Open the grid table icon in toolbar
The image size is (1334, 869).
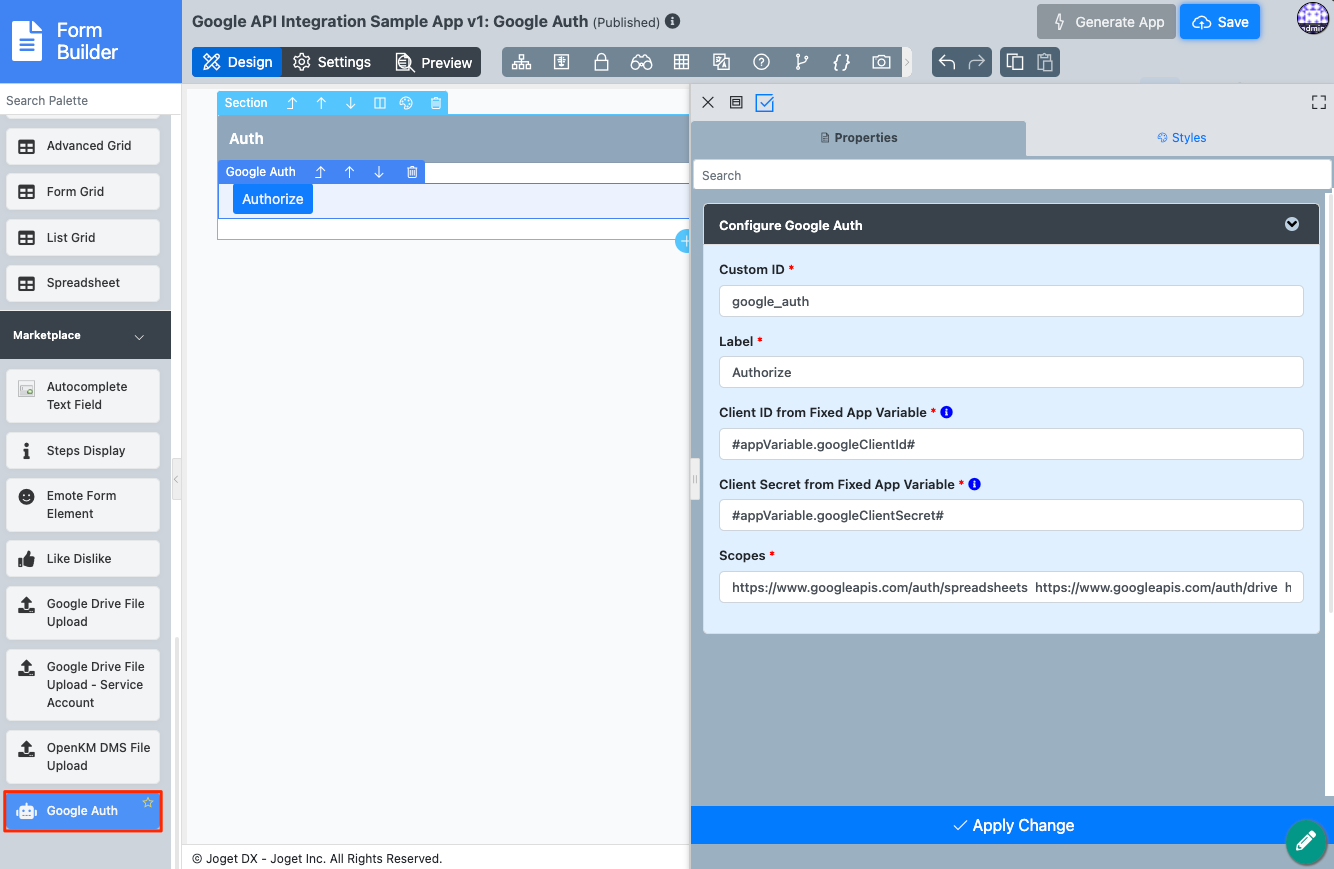tap(682, 62)
